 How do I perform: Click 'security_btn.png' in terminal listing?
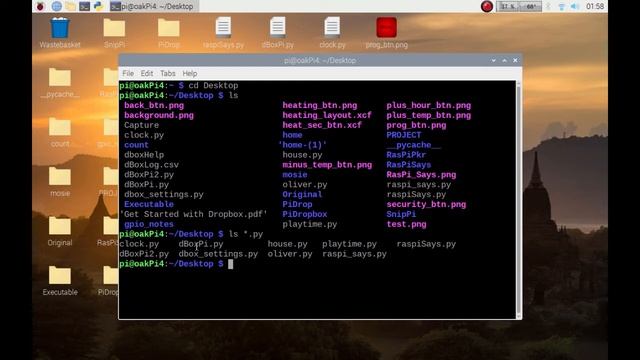426,204
